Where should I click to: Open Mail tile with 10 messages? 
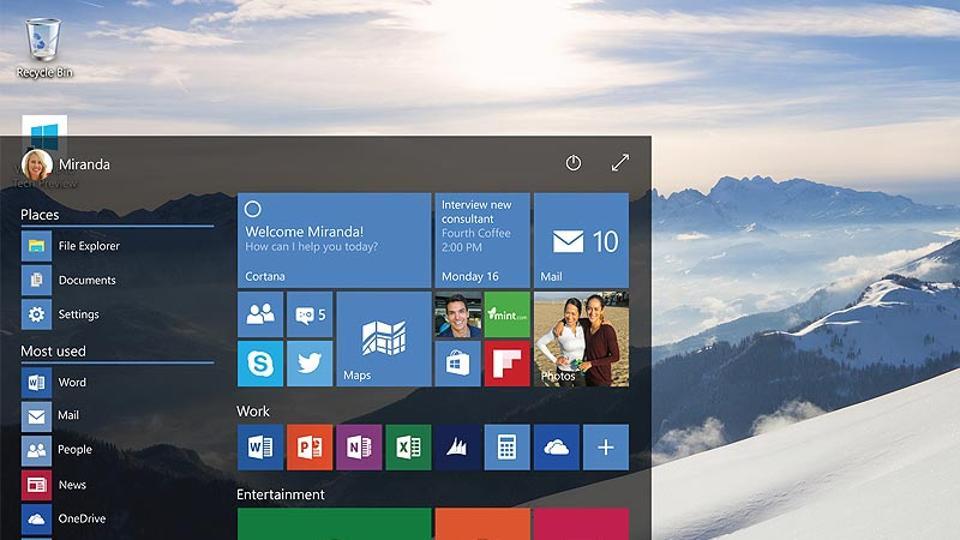click(581, 241)
